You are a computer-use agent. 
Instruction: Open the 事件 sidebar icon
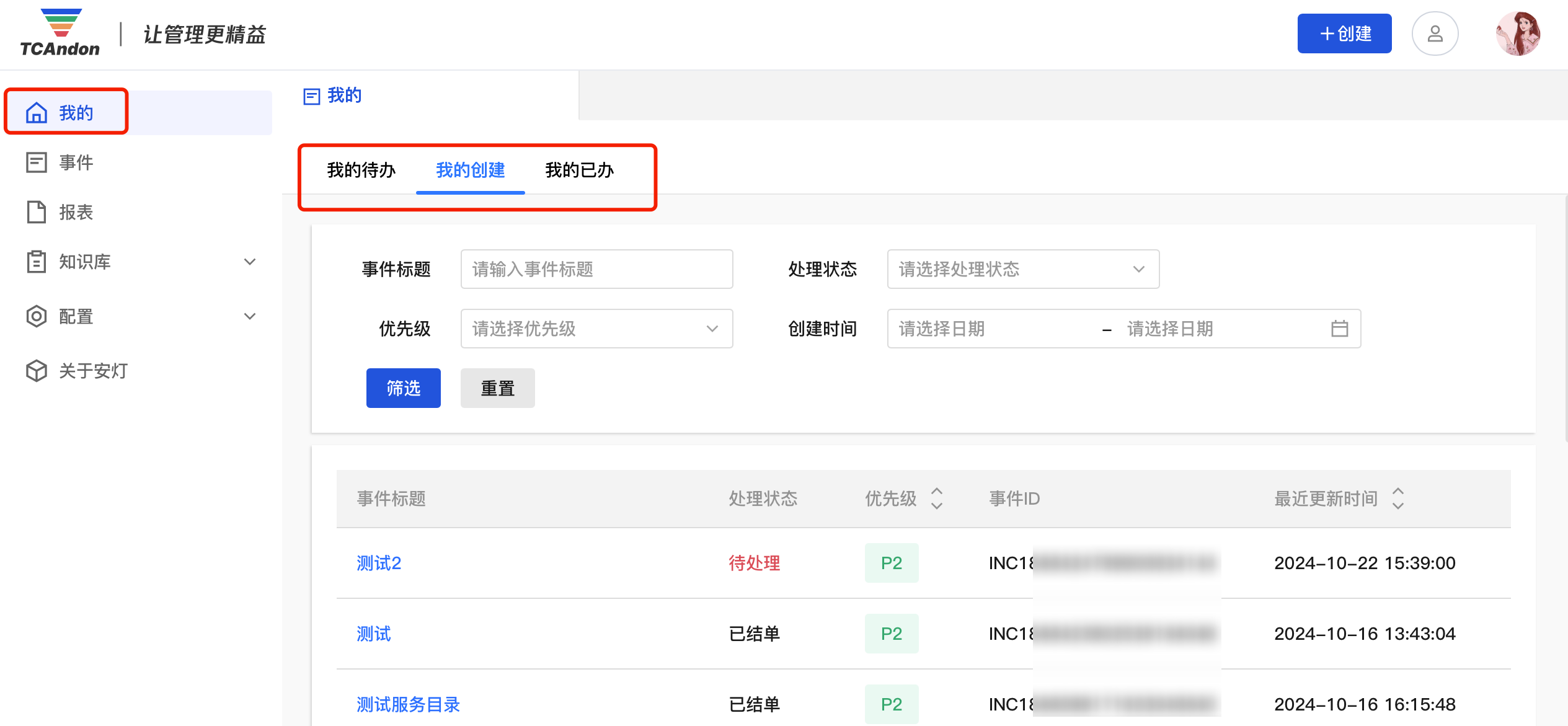(37, 162)
